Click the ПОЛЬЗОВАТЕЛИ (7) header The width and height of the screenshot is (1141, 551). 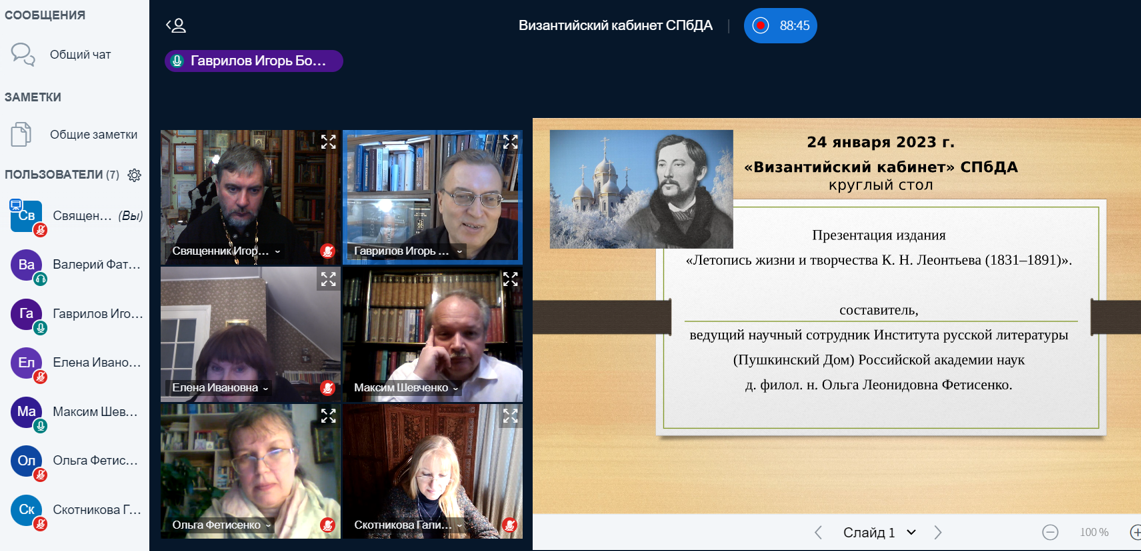pyautogui.click(x=62, y=175)
